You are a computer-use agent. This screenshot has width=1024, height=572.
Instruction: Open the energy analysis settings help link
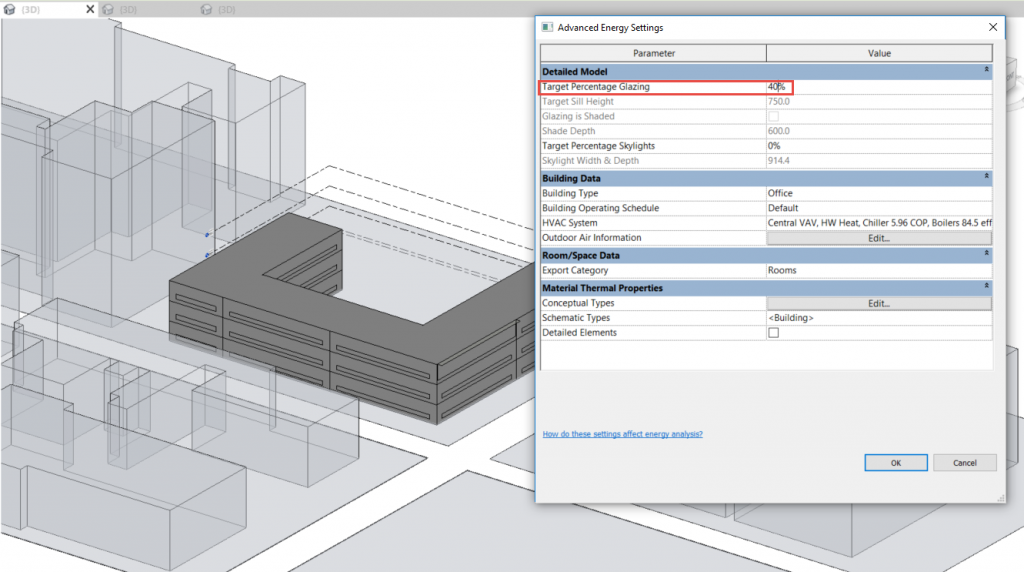(x=622, y=434)
